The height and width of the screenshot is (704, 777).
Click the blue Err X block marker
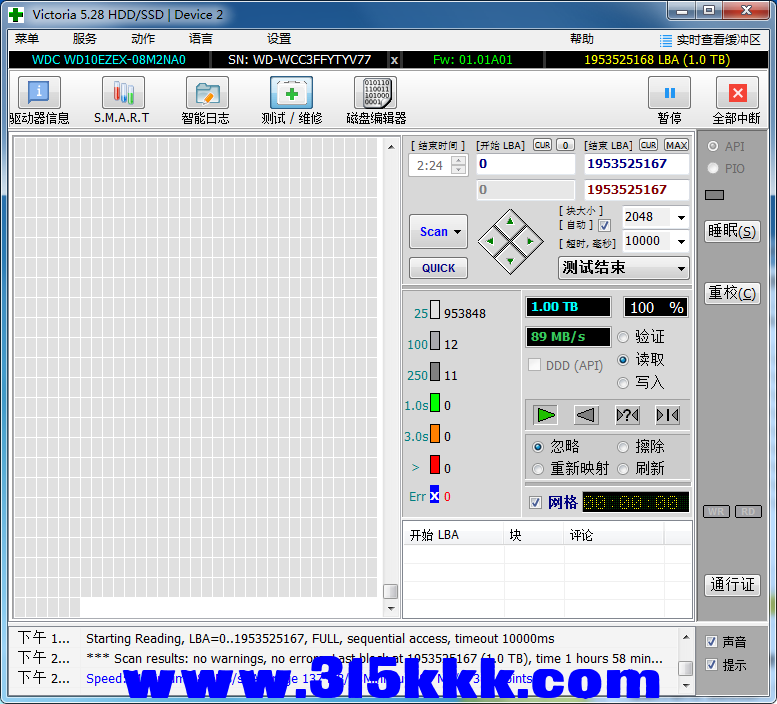pyautogui.click(x=435, y=494)
